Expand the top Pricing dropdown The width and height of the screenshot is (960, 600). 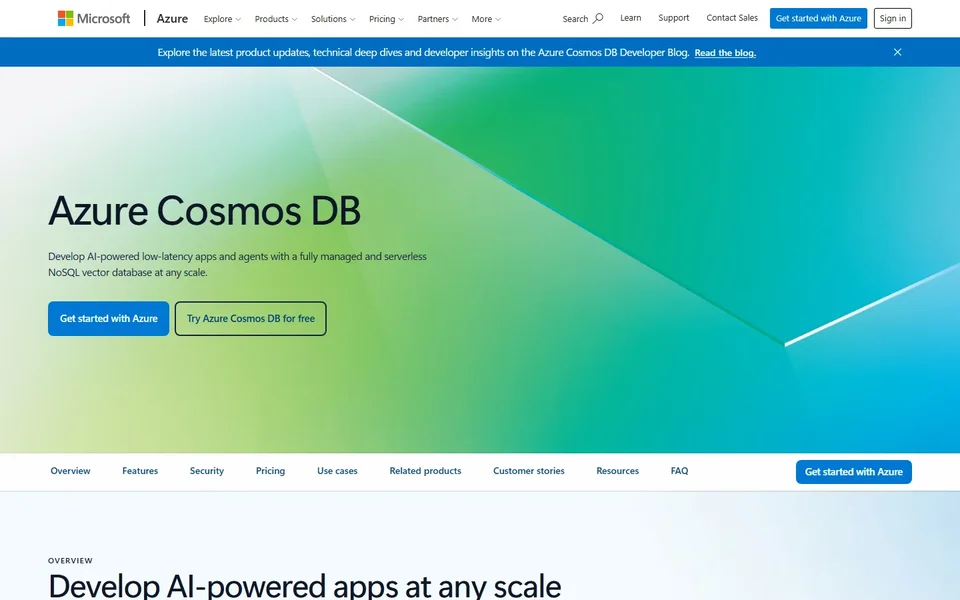pos(386,19)
